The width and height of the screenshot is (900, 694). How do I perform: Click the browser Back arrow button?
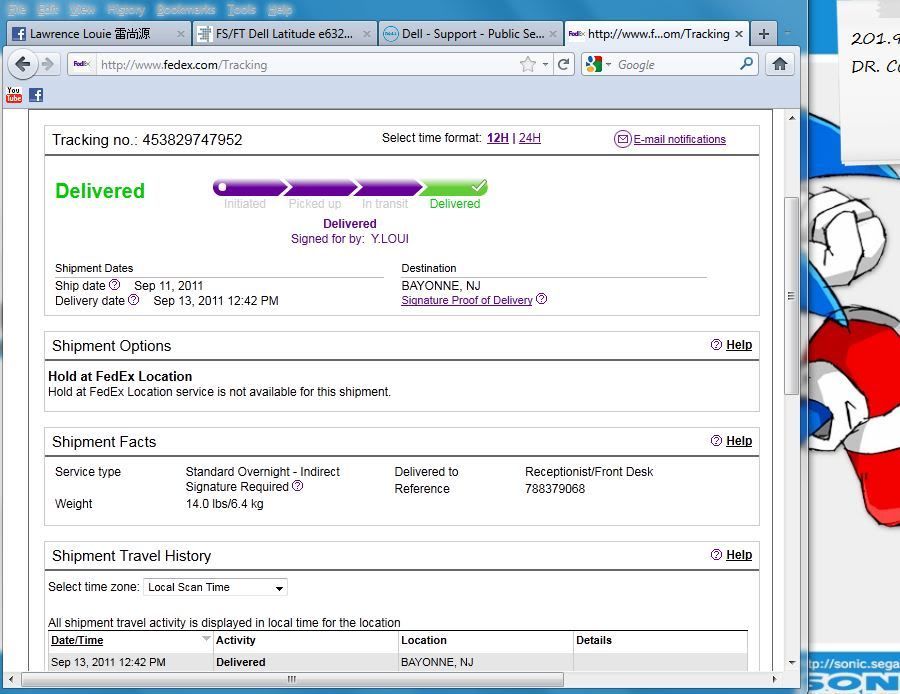tap(22, 64)
